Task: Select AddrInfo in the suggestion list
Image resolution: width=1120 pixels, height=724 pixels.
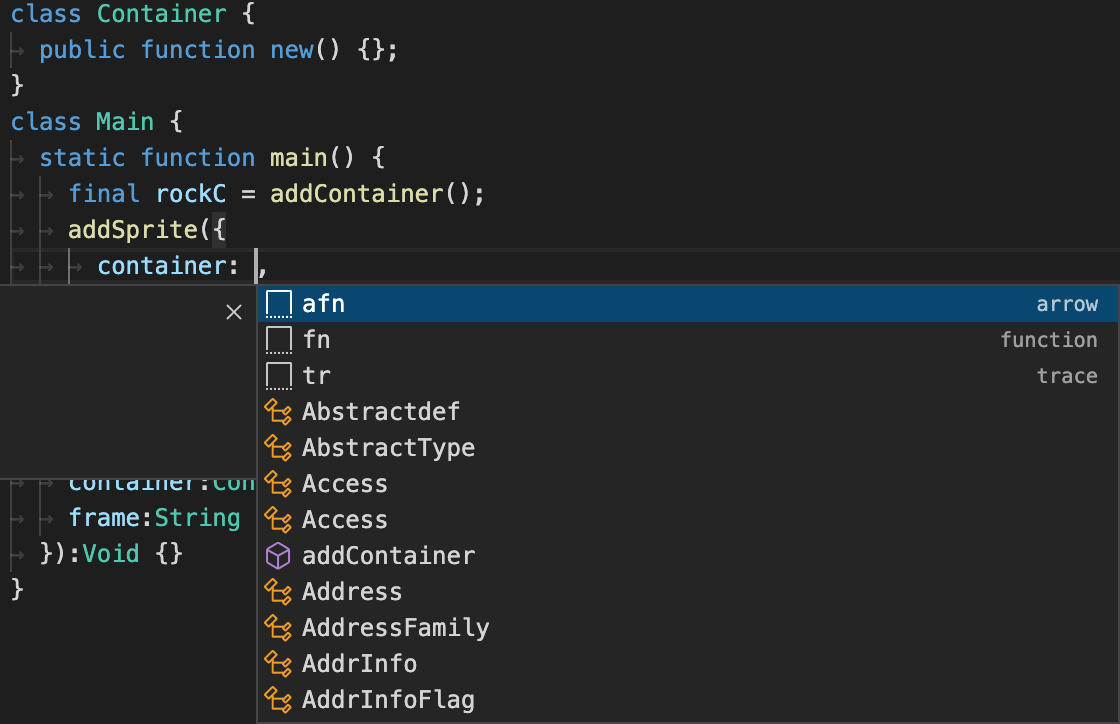Action: (x=360, y=663)
